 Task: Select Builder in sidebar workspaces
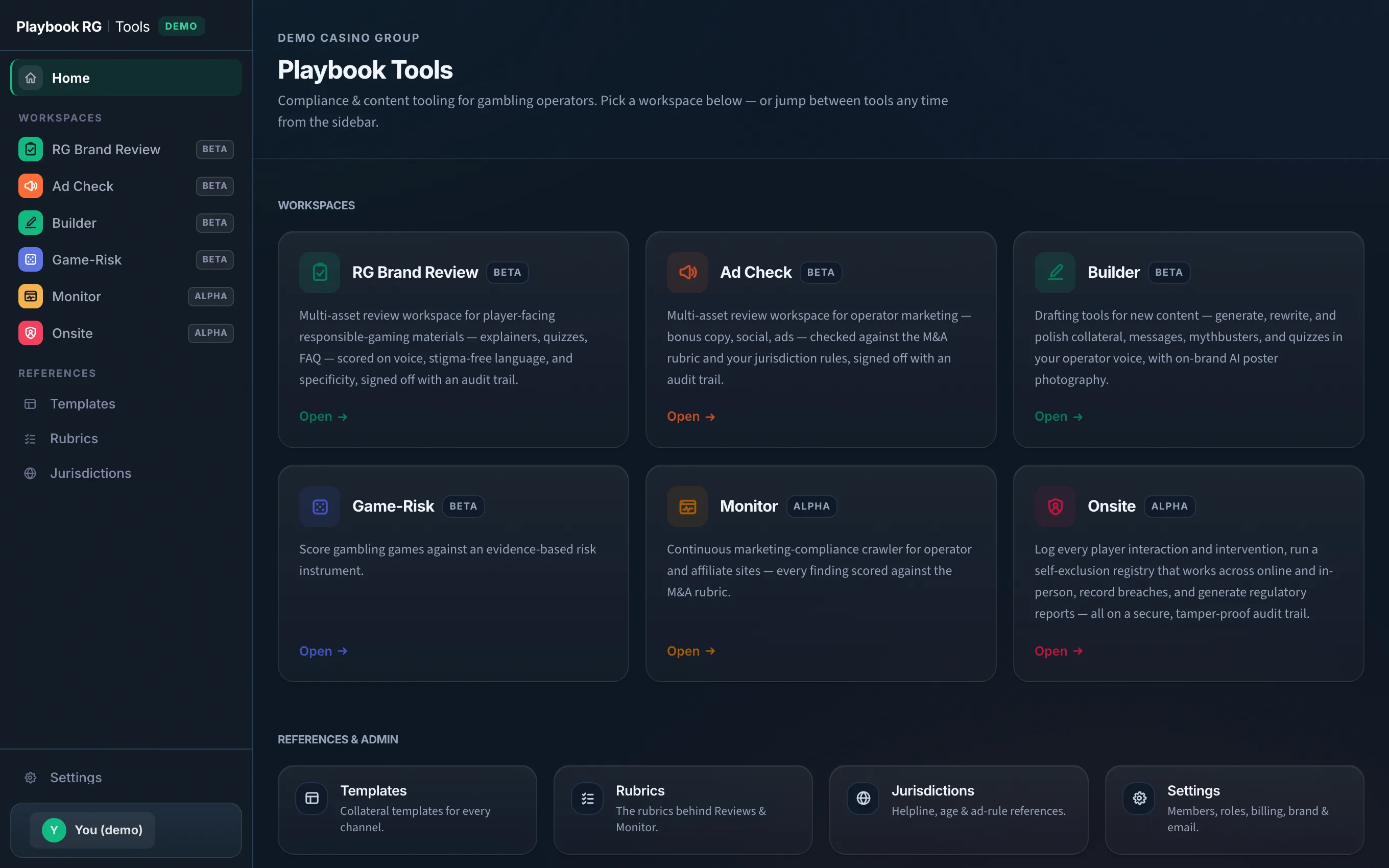pos(126,223)
